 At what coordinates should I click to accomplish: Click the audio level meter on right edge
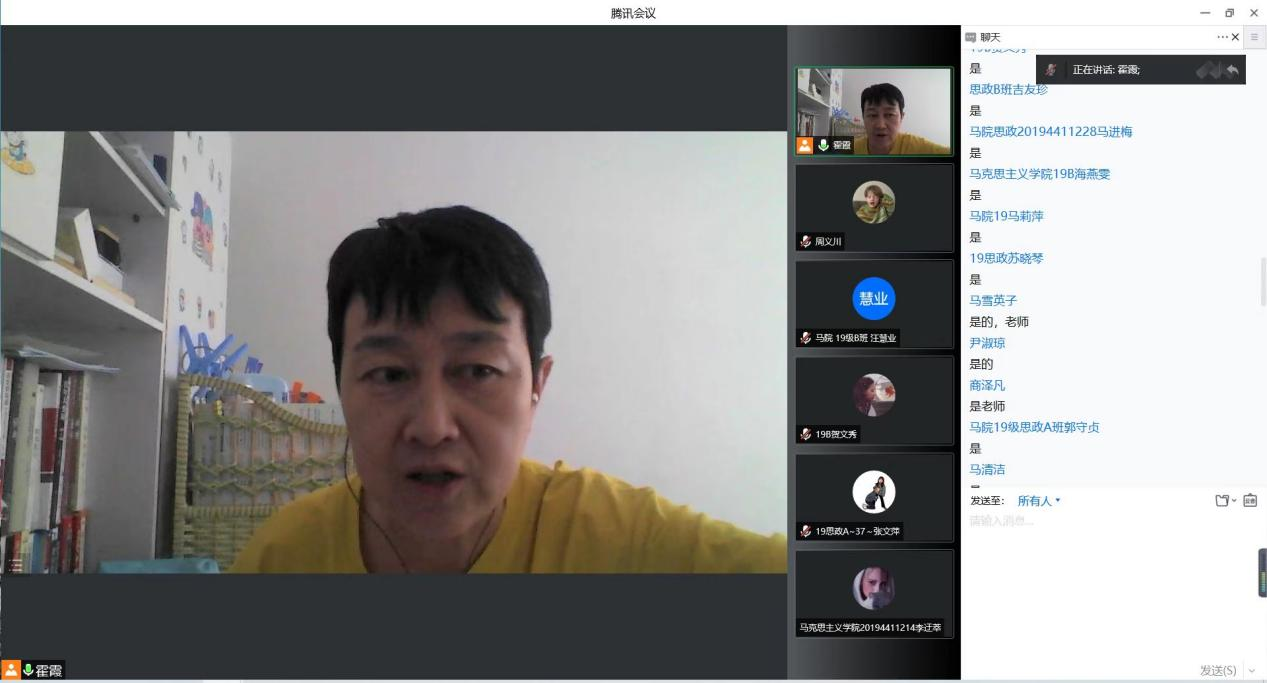(1262, 573)
